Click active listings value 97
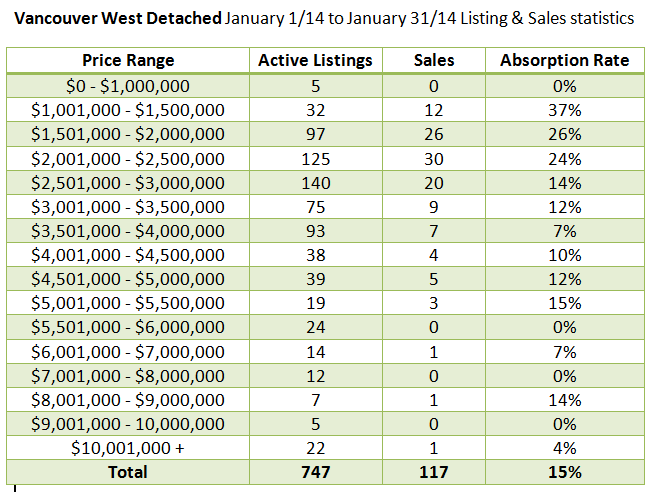Viewport: 651px width, 492px height. [x=316, y=134]
